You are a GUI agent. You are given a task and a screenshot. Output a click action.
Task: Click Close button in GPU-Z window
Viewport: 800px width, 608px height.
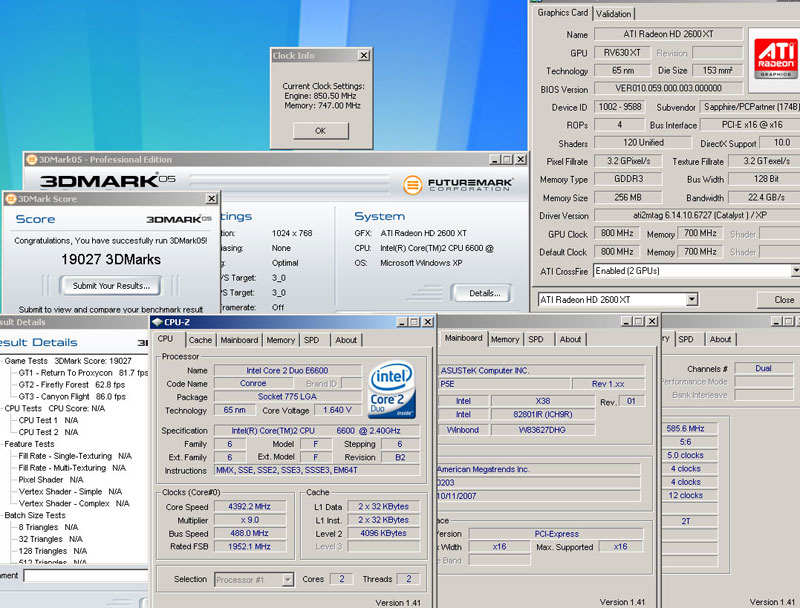(783, 300)
